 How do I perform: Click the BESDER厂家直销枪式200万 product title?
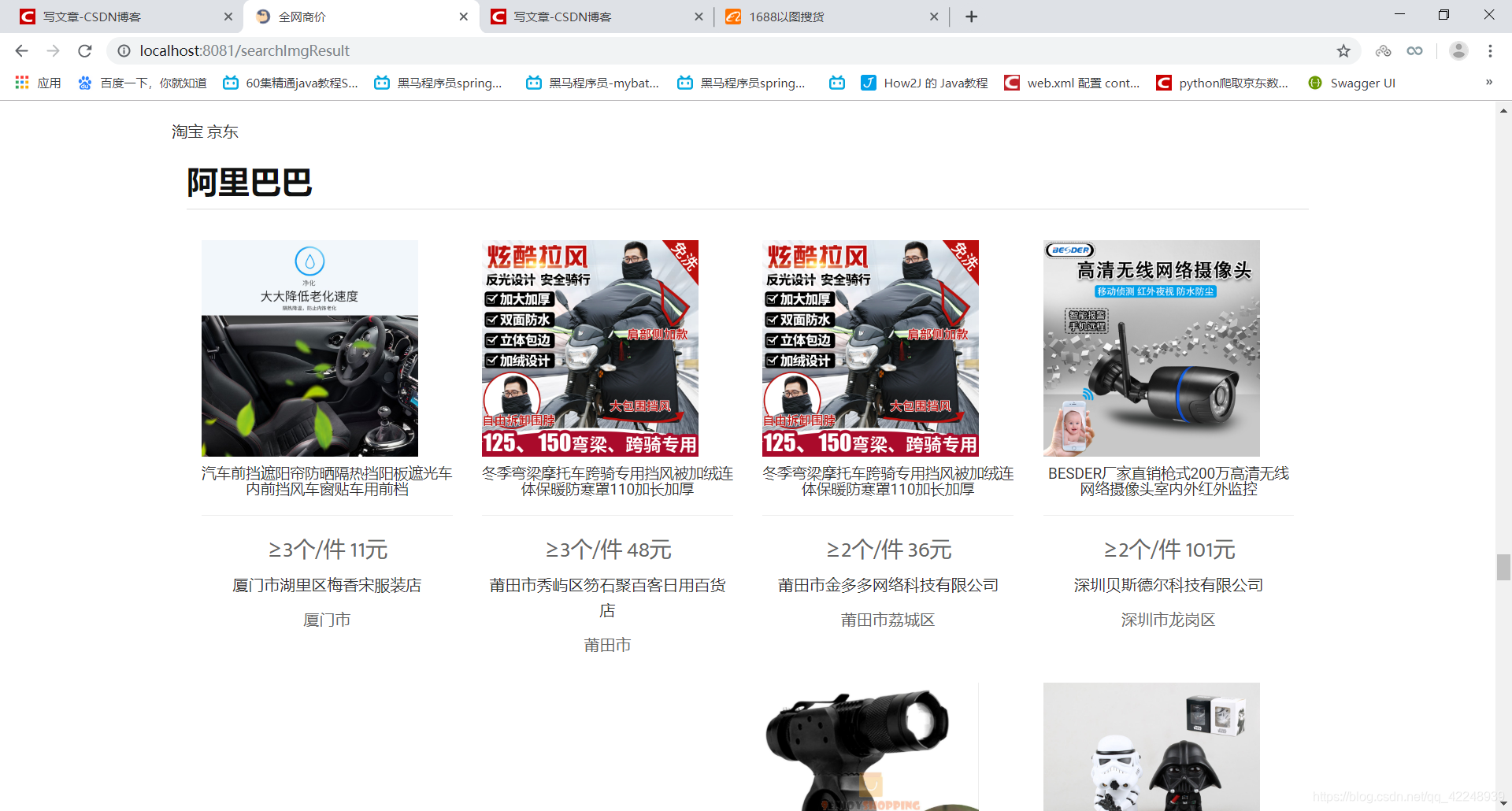[1169, 481]
